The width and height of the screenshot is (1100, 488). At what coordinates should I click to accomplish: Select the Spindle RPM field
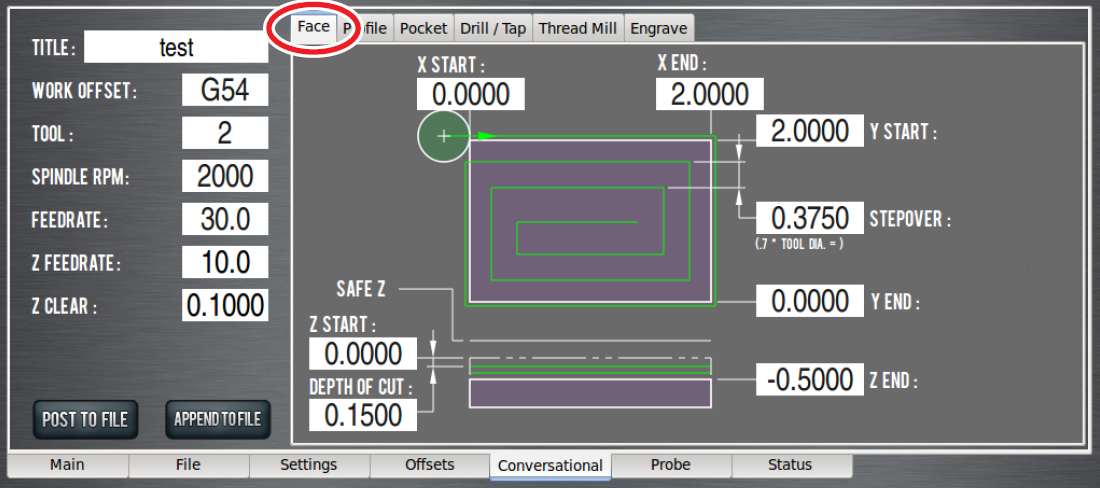coord(225,177)
